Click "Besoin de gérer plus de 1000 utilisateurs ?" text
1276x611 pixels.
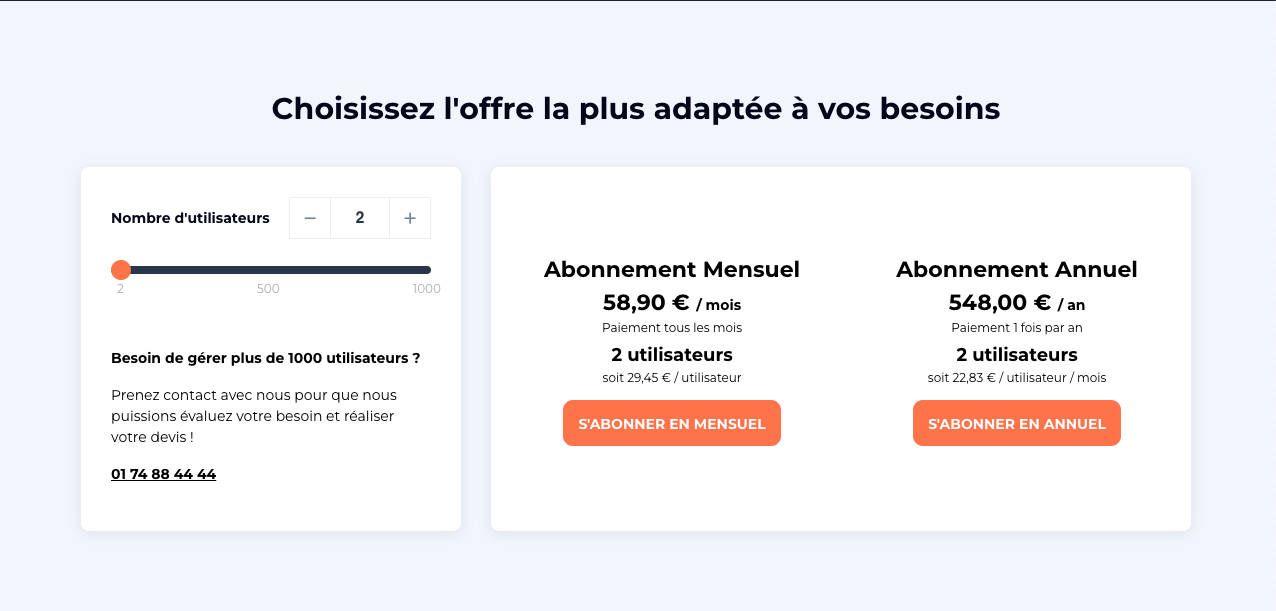click(x=265, y=358)
